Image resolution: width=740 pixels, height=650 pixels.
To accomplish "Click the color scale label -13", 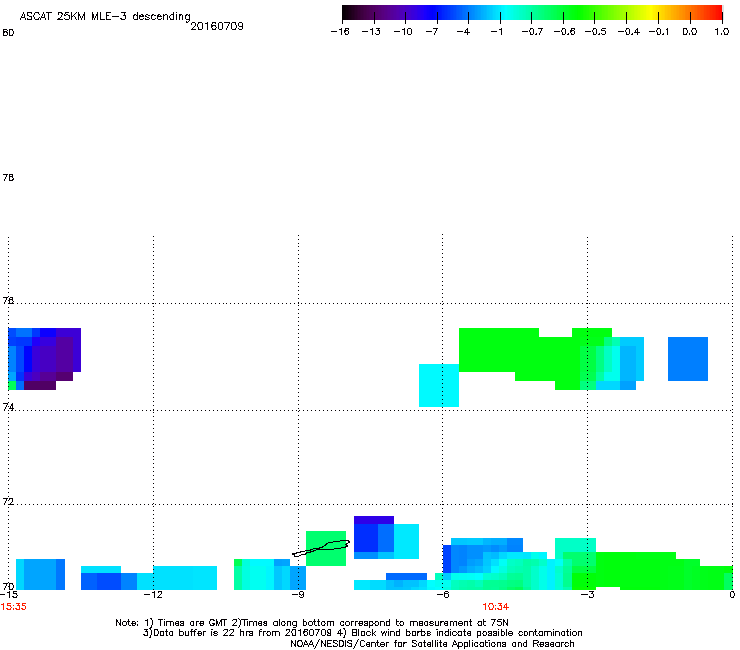I will click(371, 32).
